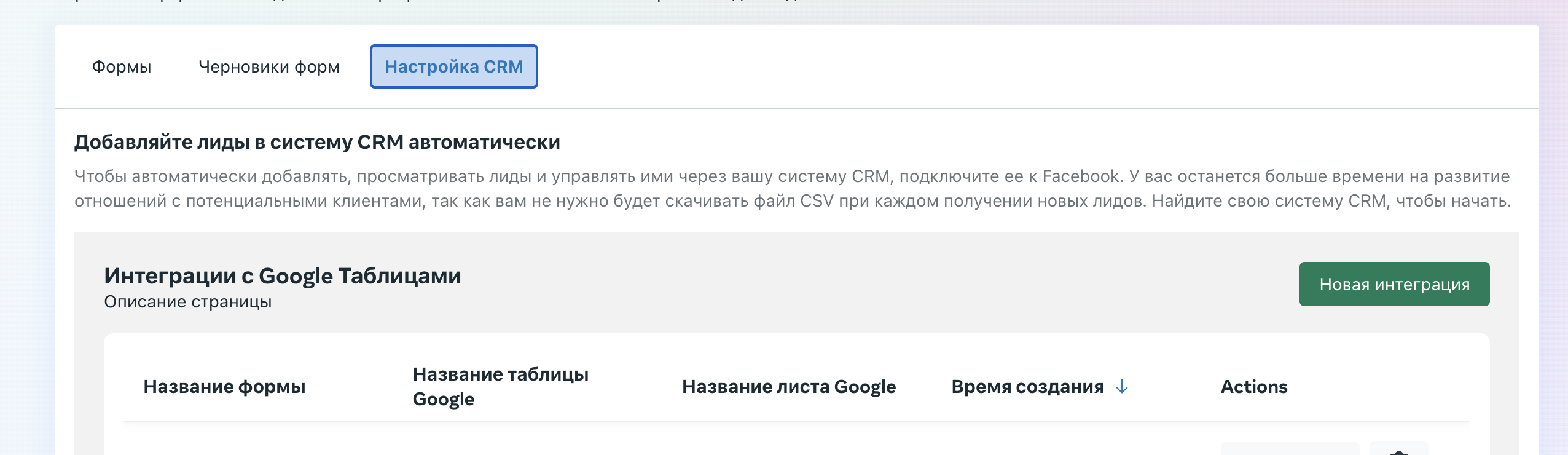The image size is (1568, 455).
Task: Click the word Facebook in the description
Action: [x=1081, y=176]
